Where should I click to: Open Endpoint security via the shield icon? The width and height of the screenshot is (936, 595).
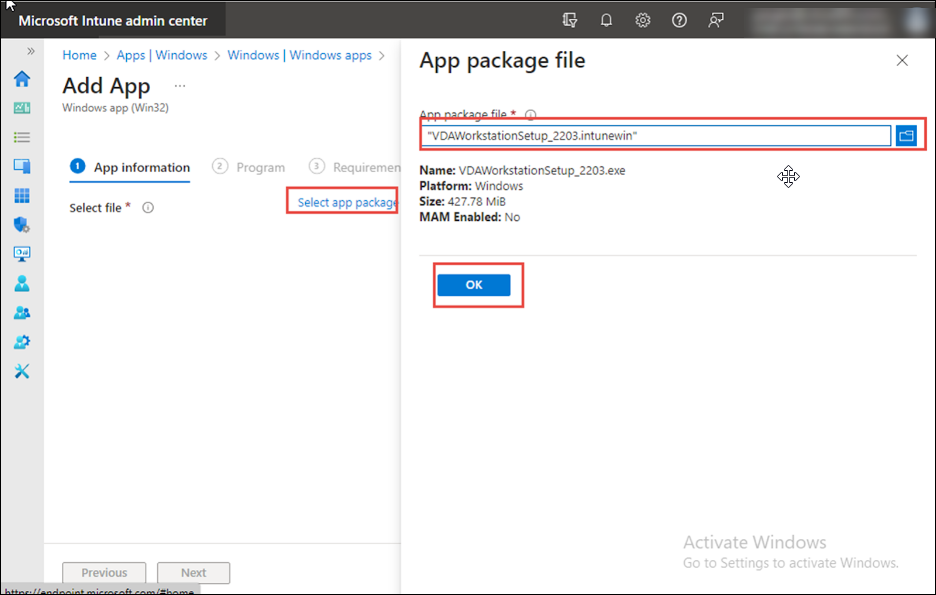click(22, 225)
